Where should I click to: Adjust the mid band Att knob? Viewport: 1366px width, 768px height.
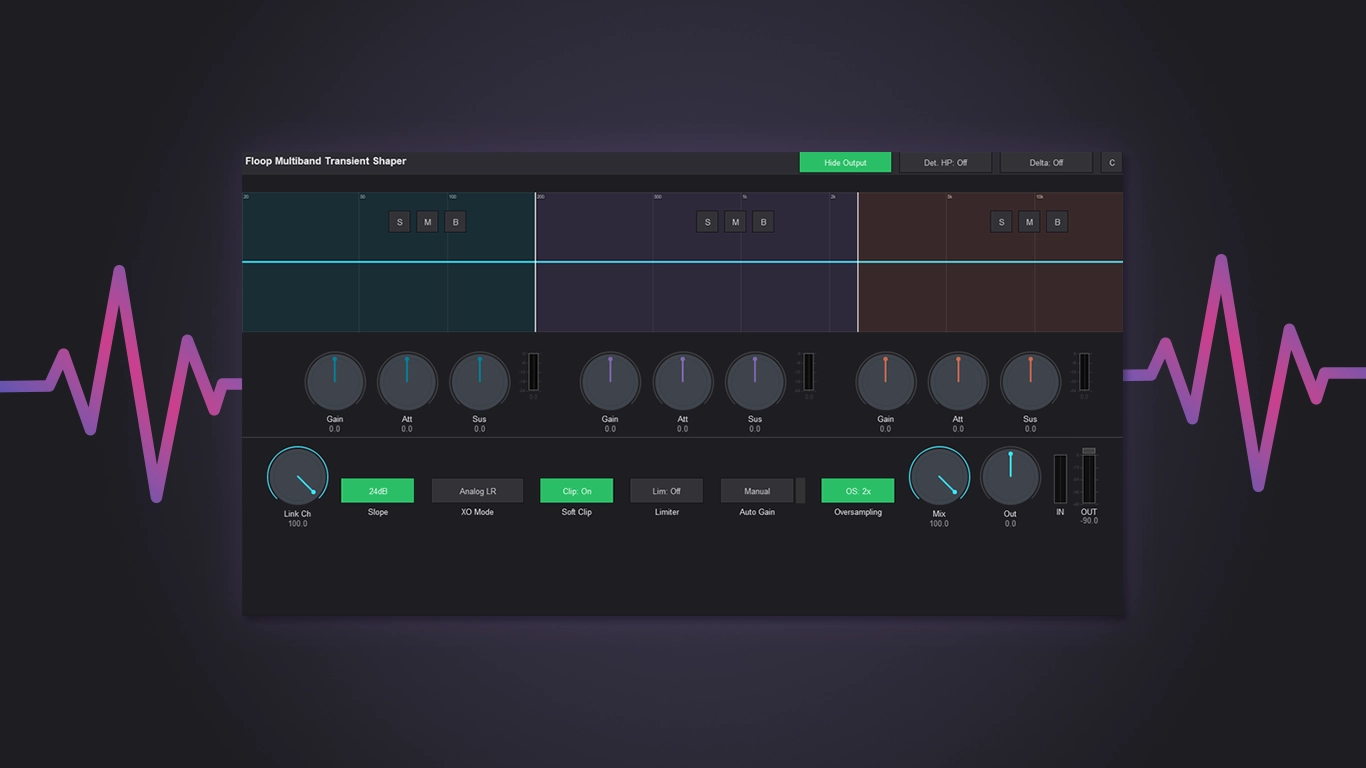(x=683, y=381)
